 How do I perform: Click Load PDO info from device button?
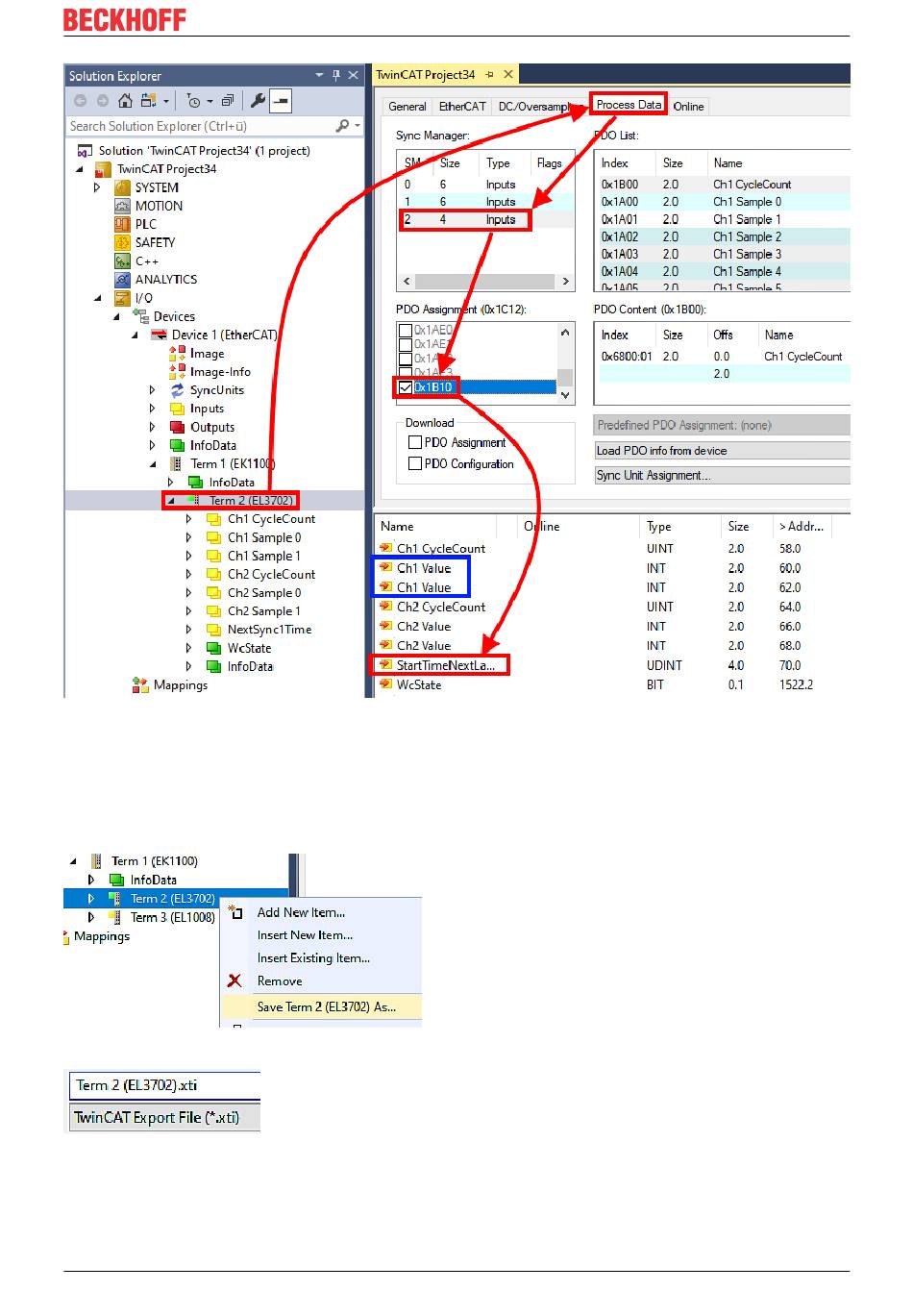coord(721,451)
